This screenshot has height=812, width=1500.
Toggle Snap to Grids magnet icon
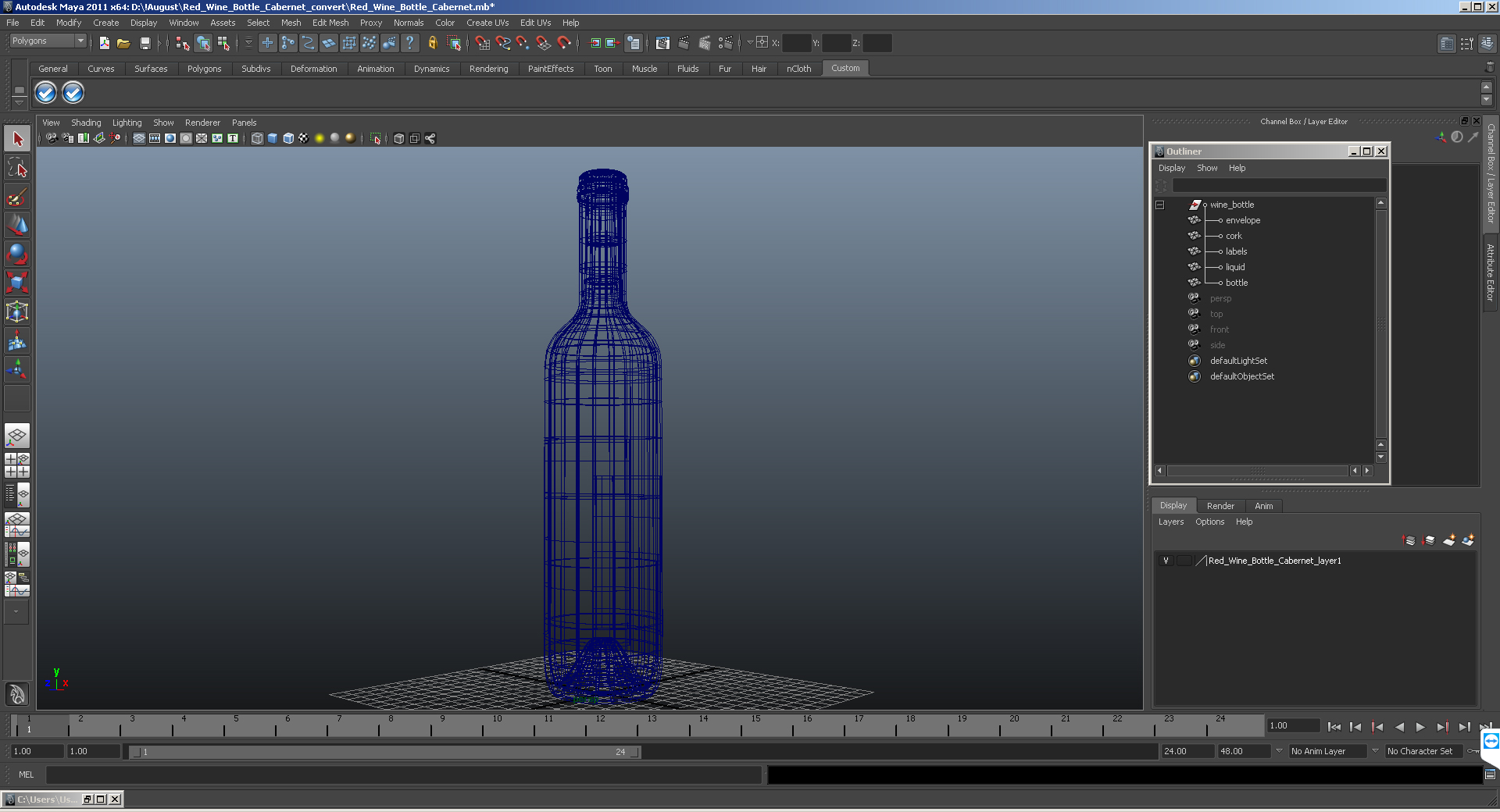pos(482,43)
